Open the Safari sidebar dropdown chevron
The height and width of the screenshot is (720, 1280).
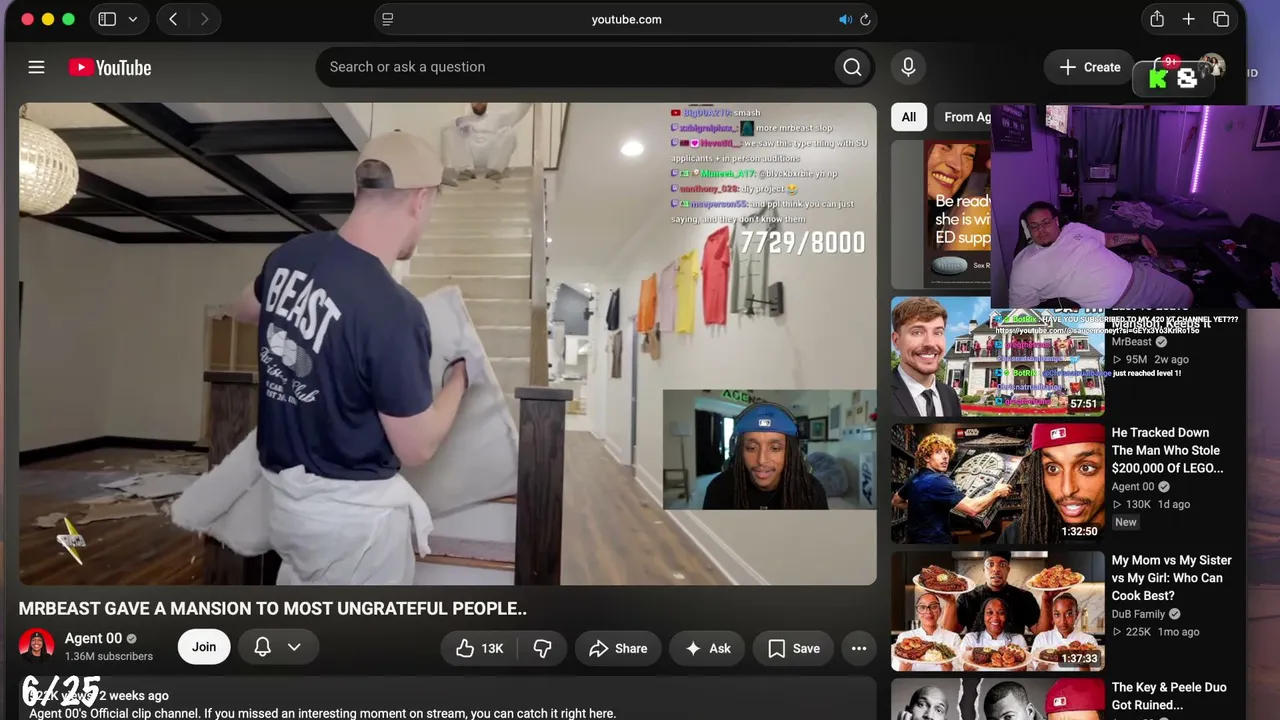[x=132, y=19]
